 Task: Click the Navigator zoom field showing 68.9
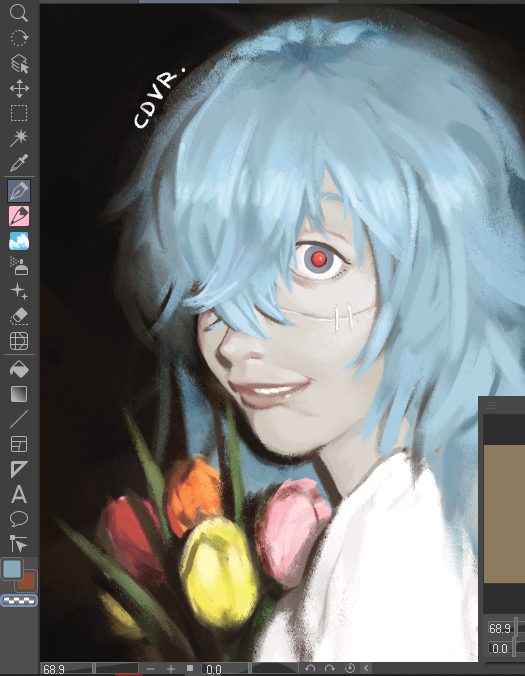tap(500, 628)
